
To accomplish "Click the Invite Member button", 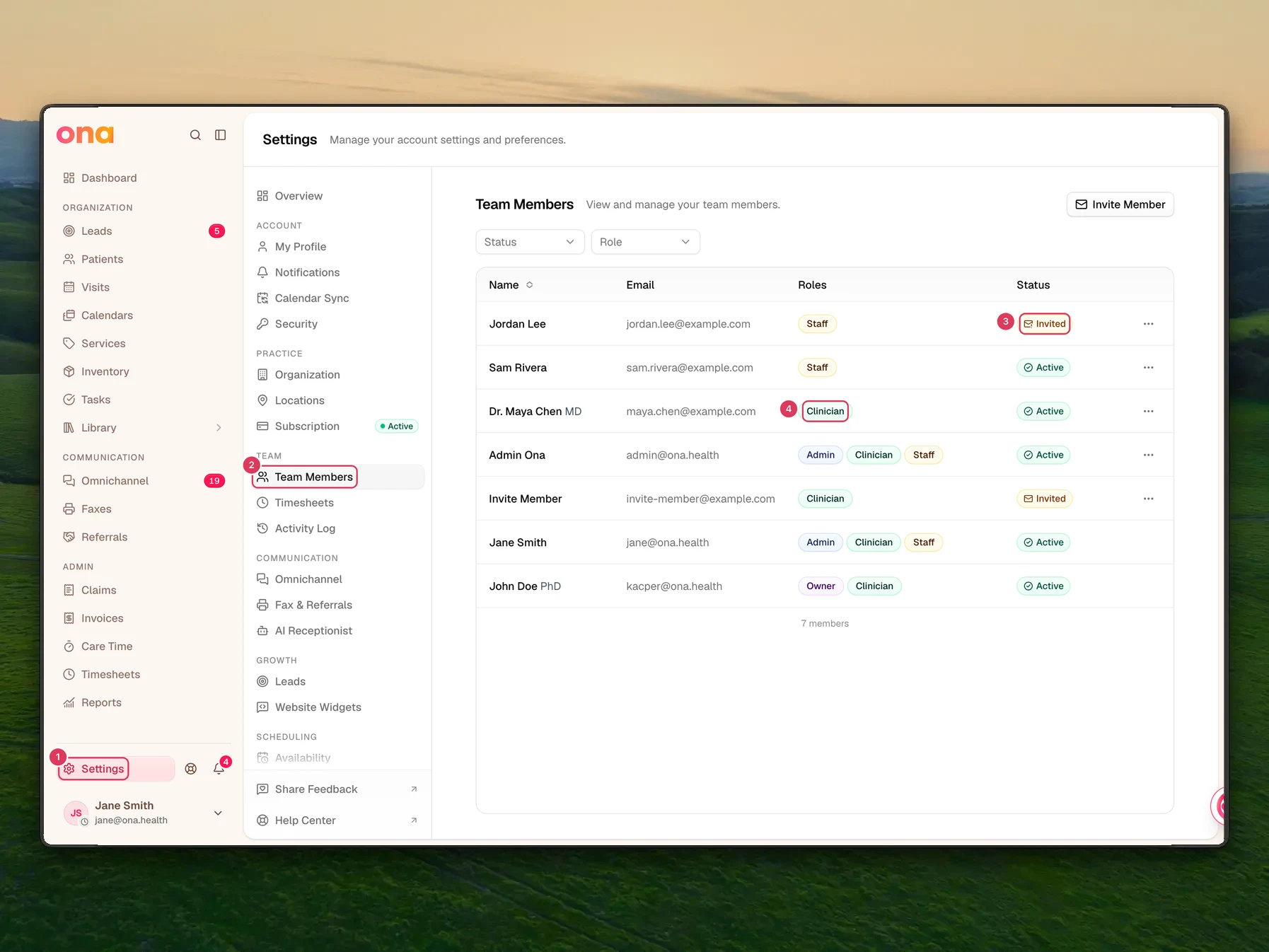I will tap(1120, 204).
